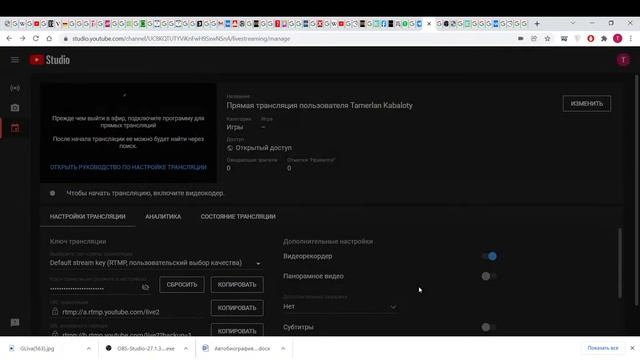This screenshot has width=640, height=360.
Task: Toggle the Видеорекордер switch
Action: pyautogui.click(x=489, y=256)
